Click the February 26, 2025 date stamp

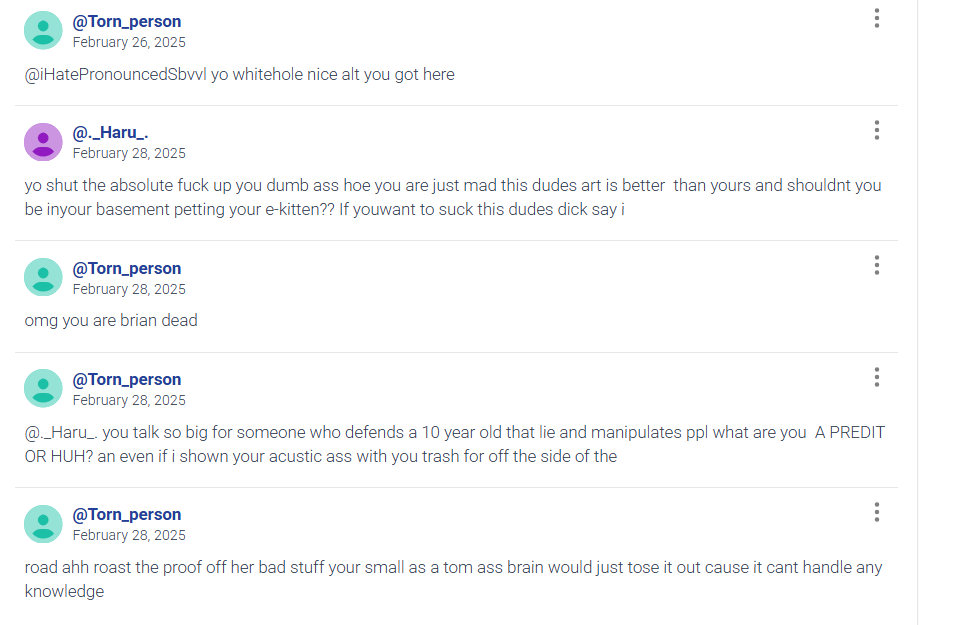pos(129,42)
